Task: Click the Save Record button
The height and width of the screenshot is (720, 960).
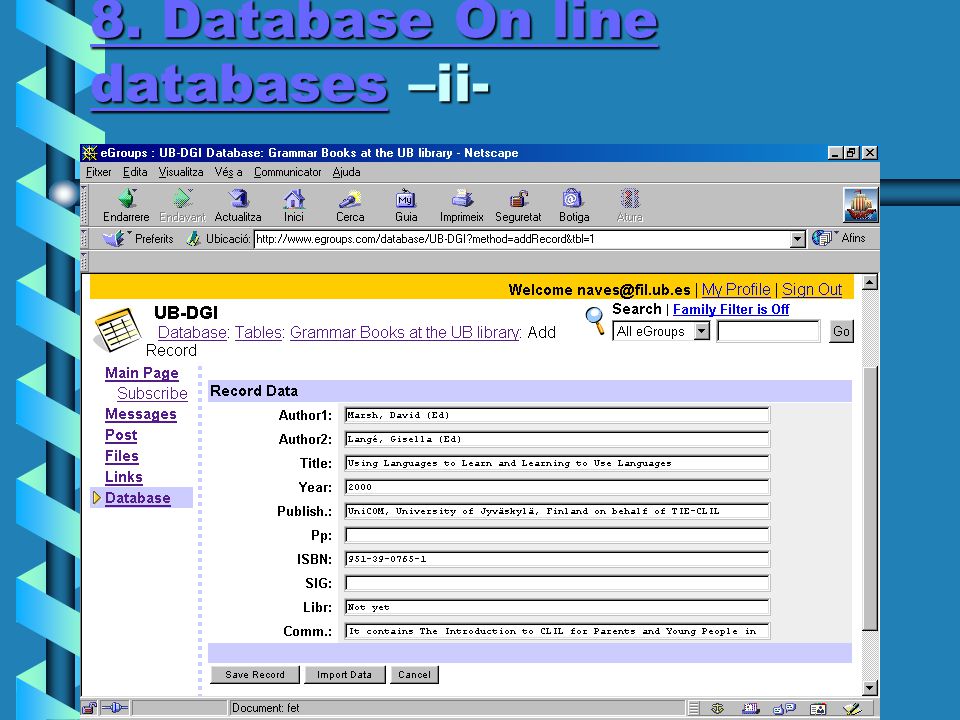Action: pos(255,675)
